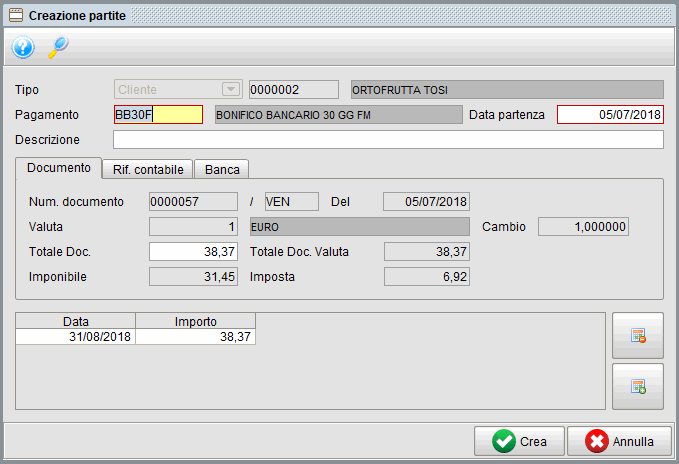The height and width of the screenshot is (464, 679).
Task: Click the Creazione partite window icon
Action: 16,16
